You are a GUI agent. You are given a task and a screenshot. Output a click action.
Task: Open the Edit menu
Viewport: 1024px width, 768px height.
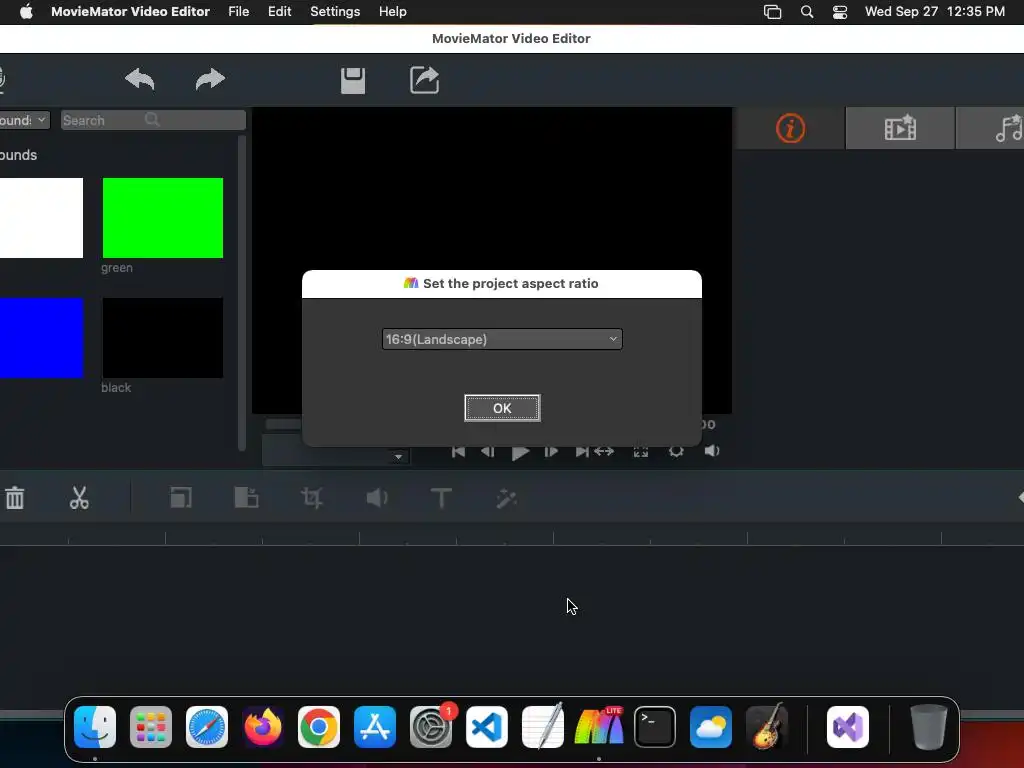(280, 12)
